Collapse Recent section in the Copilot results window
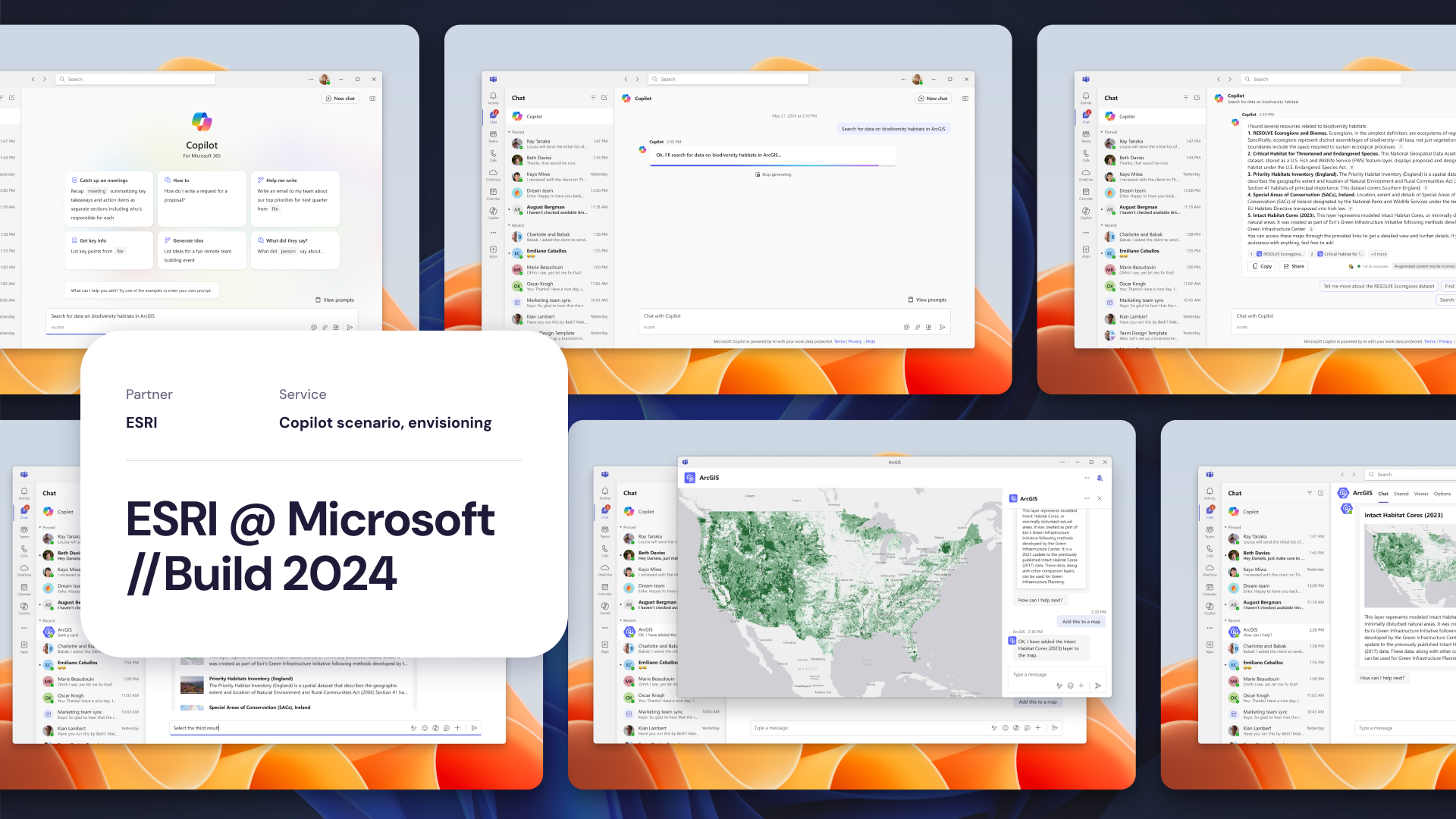1456x819 pixels. [x=1109, y=225]
